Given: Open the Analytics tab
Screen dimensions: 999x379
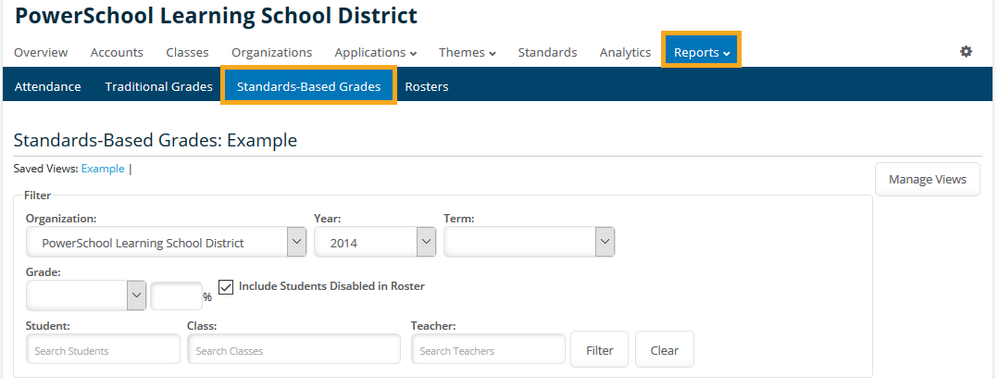Looking at the screenshot, I should [x=625, y=53].
